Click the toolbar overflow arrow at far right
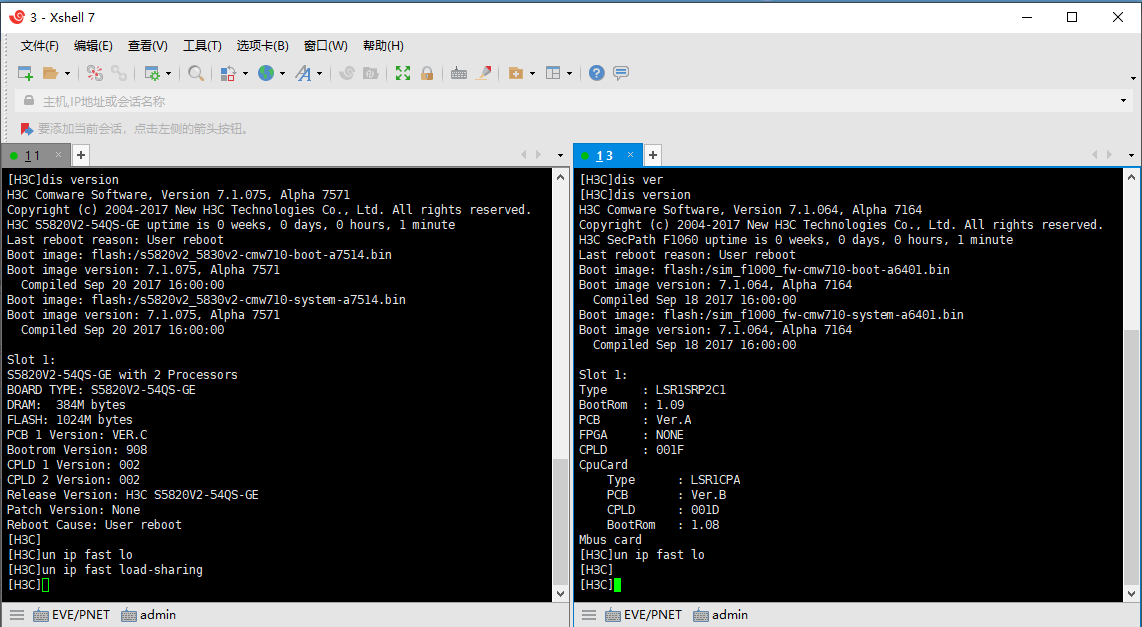The width and height of the screenshot is (1142, 627). 1133,78
